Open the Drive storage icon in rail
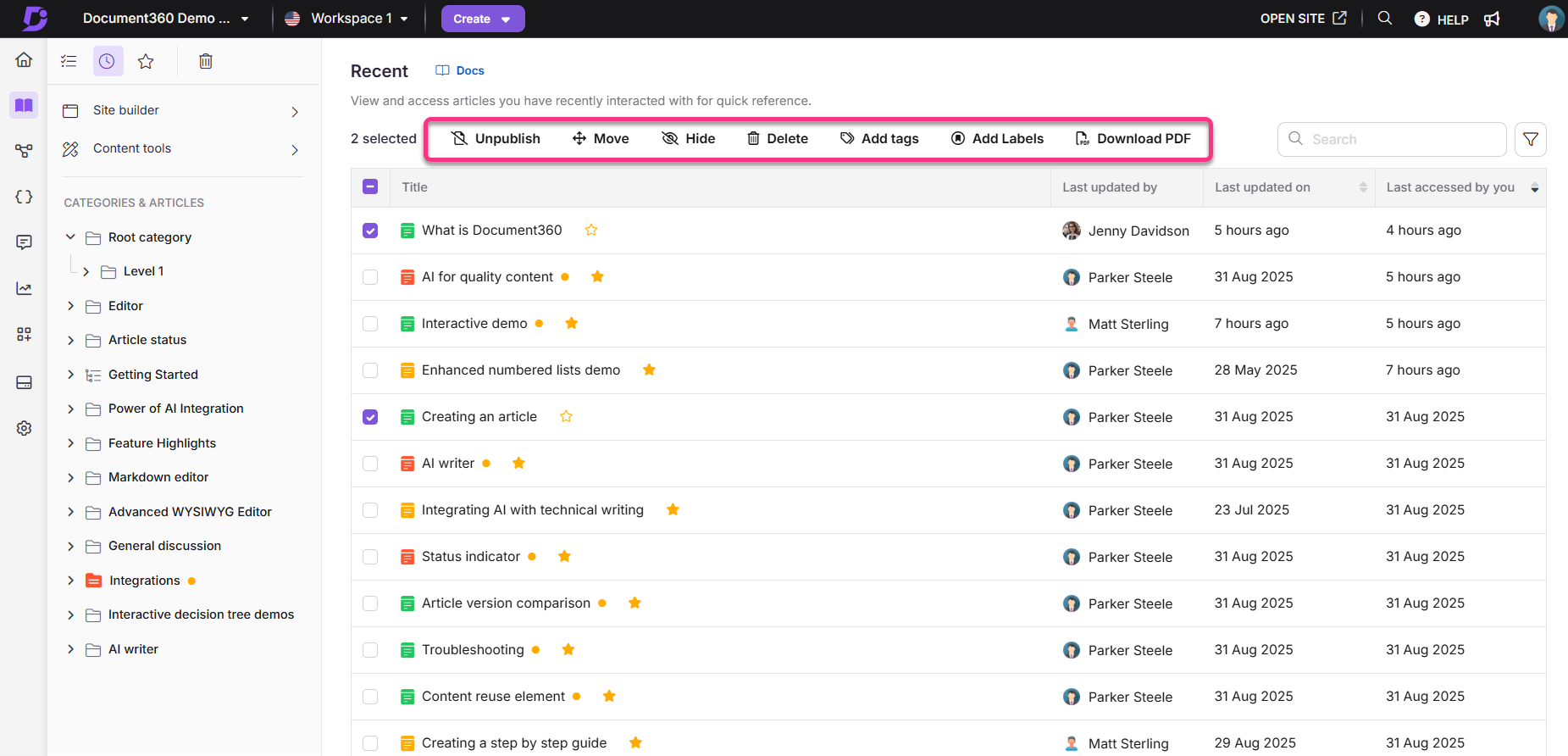This screenshot has height=756, width=1568. [x=24, y=382]
